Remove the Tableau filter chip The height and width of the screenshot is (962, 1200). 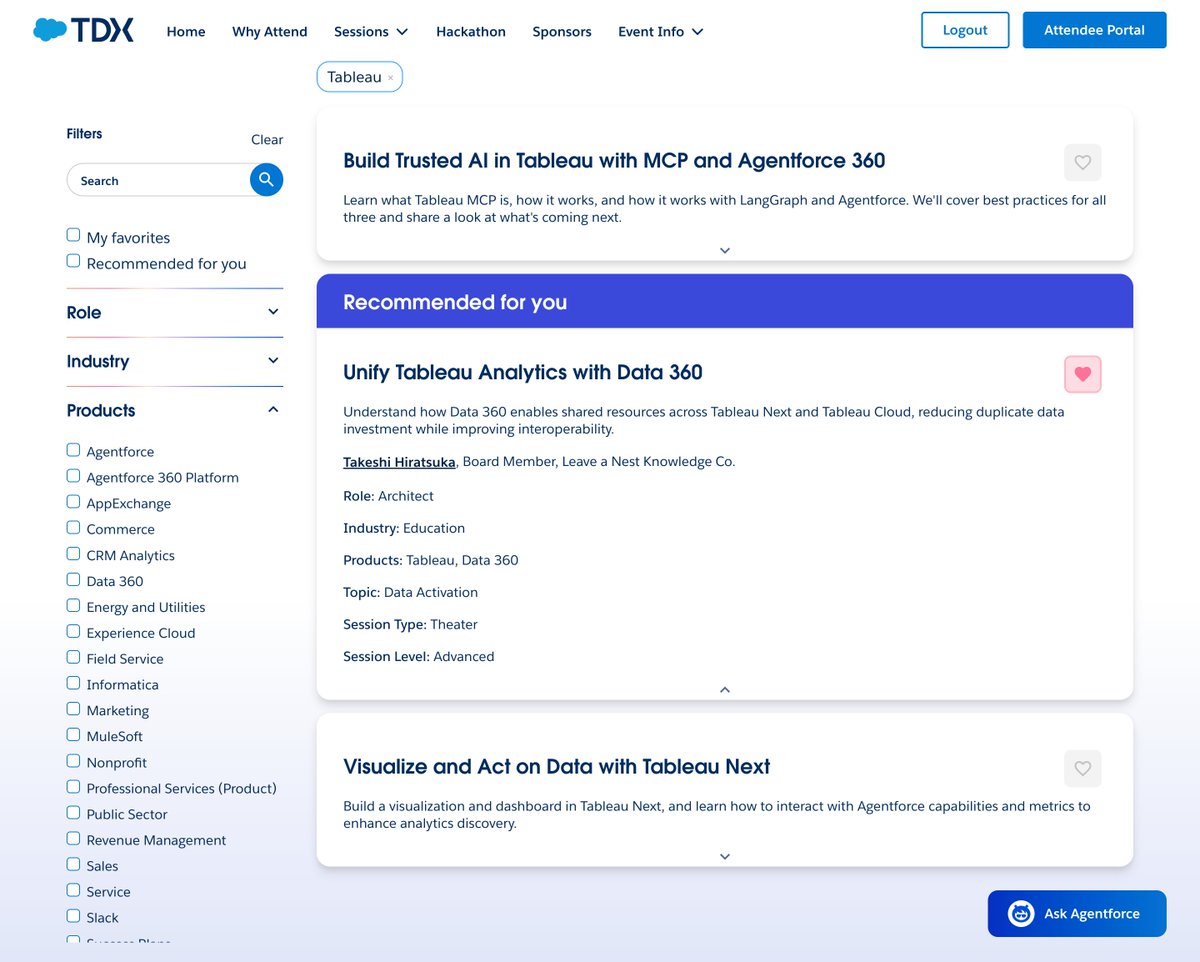coord(389,76)
